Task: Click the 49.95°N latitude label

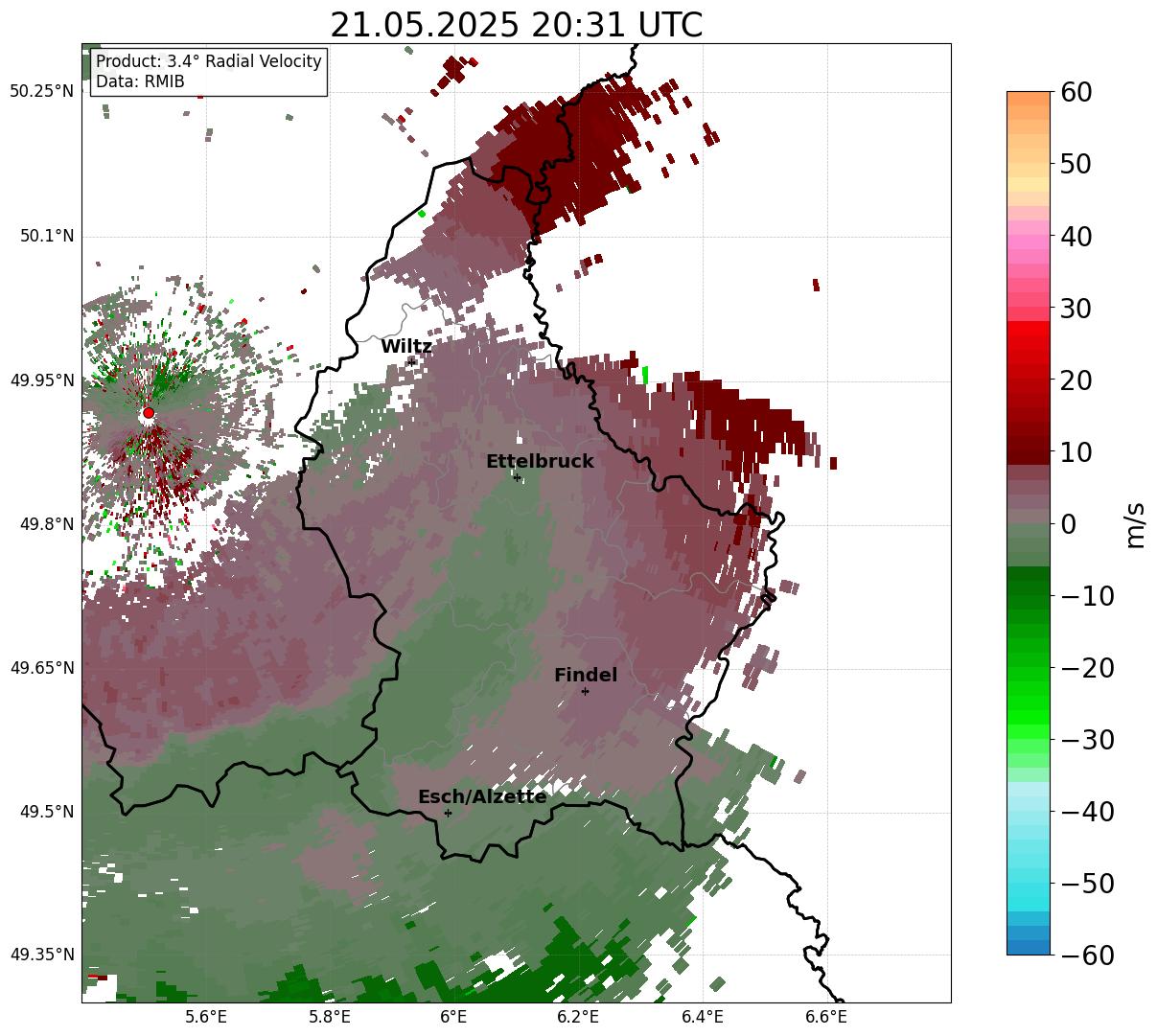Action: (x=41, y=380)
